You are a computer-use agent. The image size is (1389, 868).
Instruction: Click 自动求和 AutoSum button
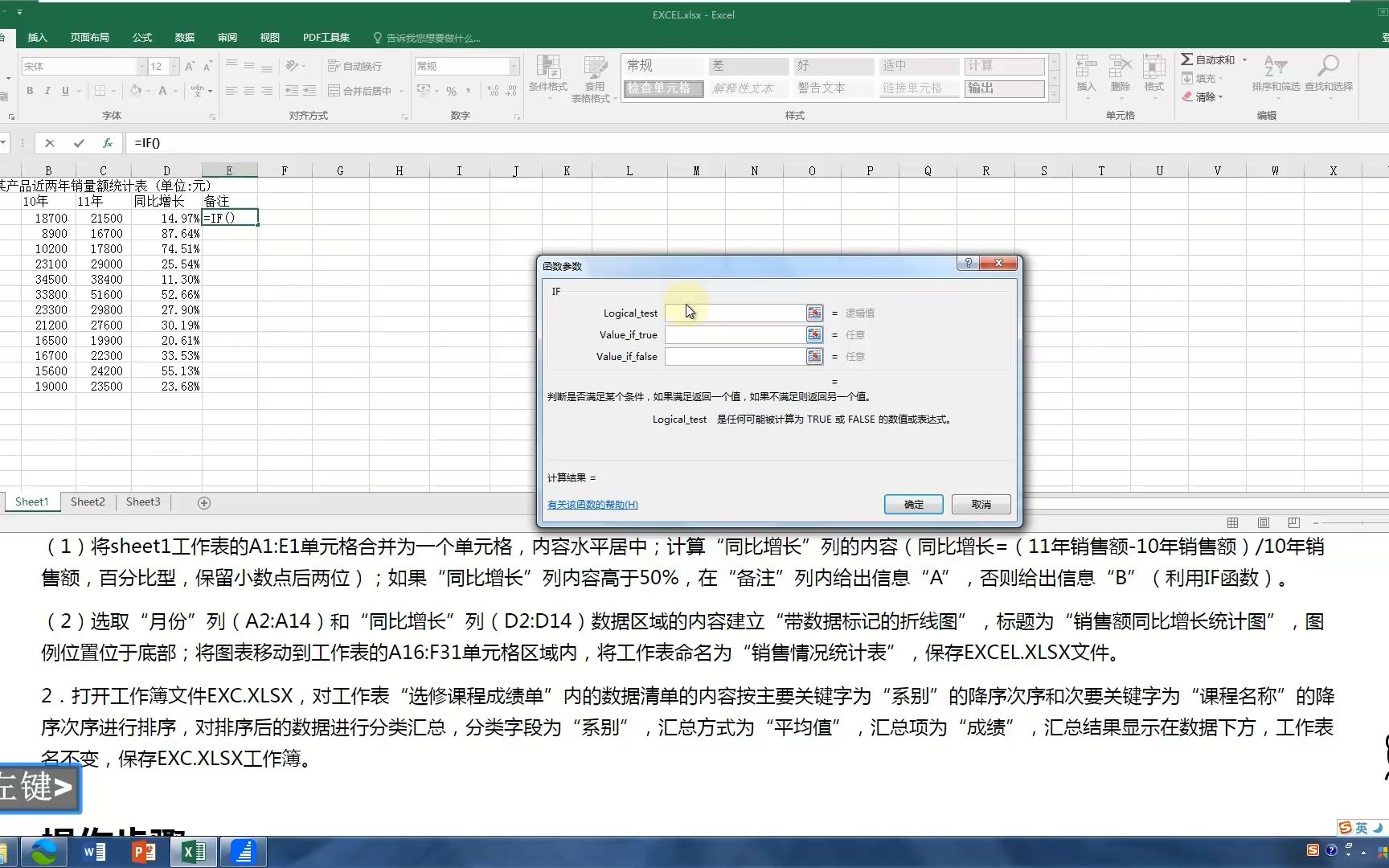click(1208, 59)
